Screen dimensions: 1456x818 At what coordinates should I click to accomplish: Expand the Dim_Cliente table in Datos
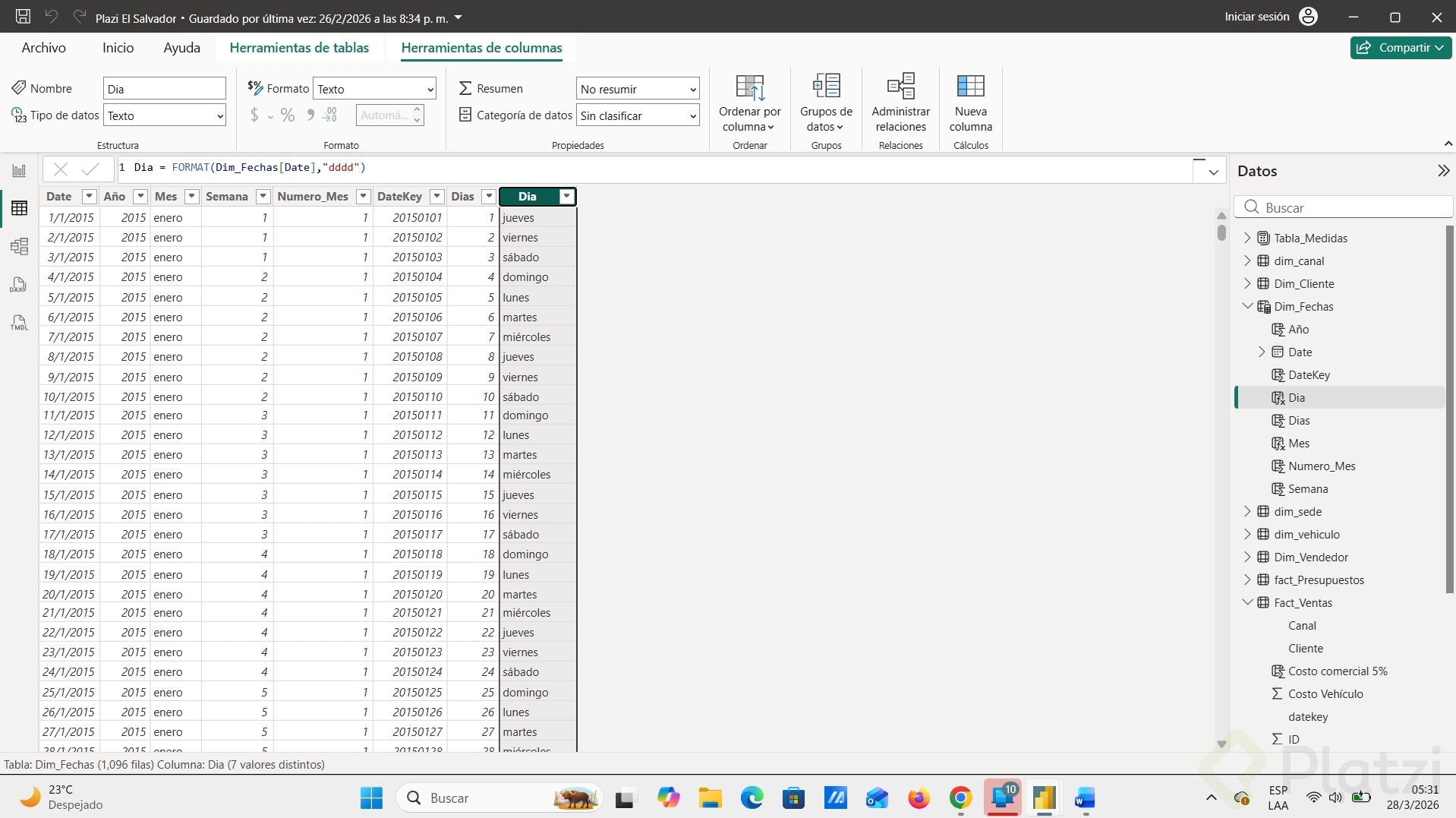[1247, 283]
